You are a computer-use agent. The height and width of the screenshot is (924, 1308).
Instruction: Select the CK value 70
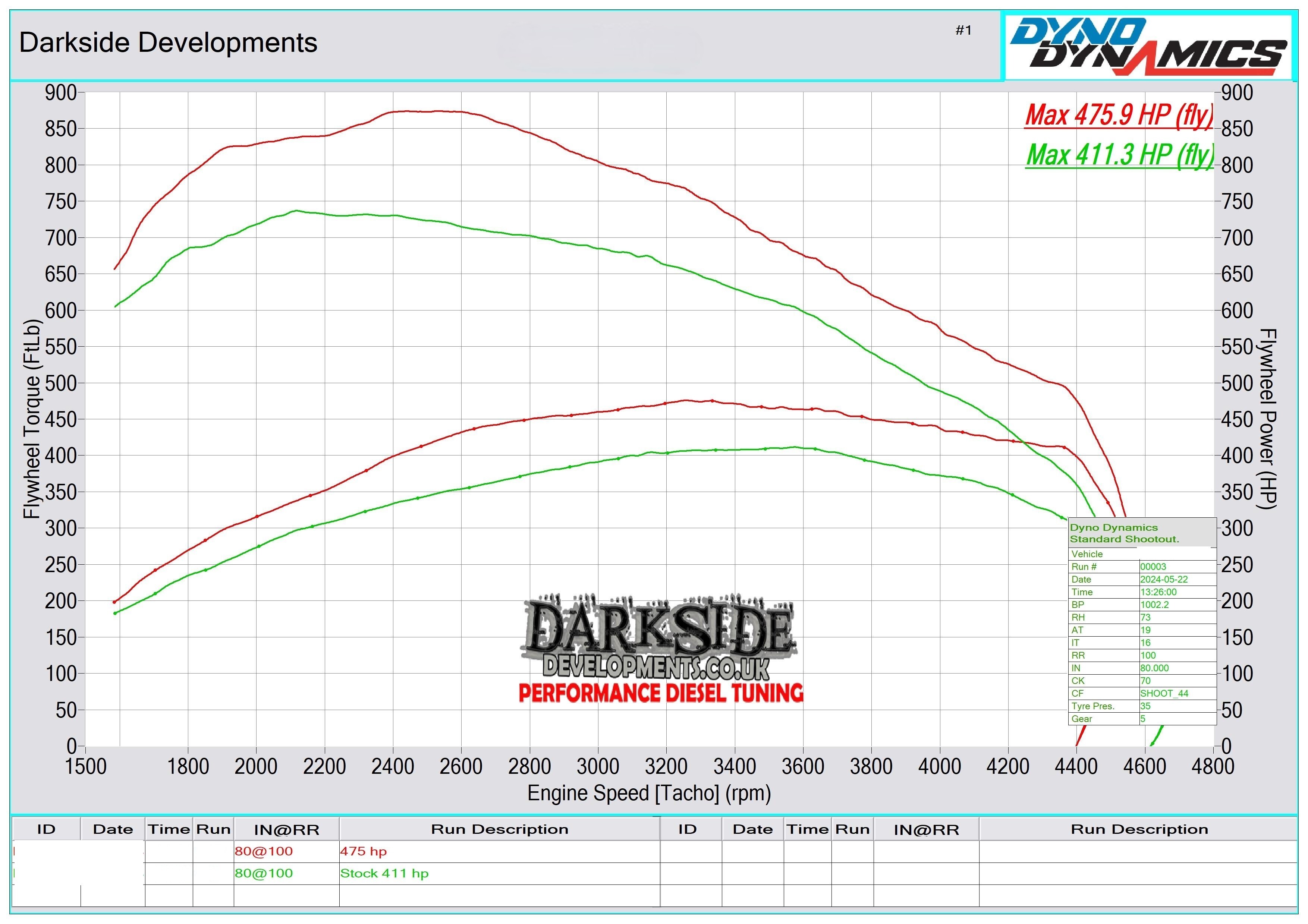(1145, 680)
